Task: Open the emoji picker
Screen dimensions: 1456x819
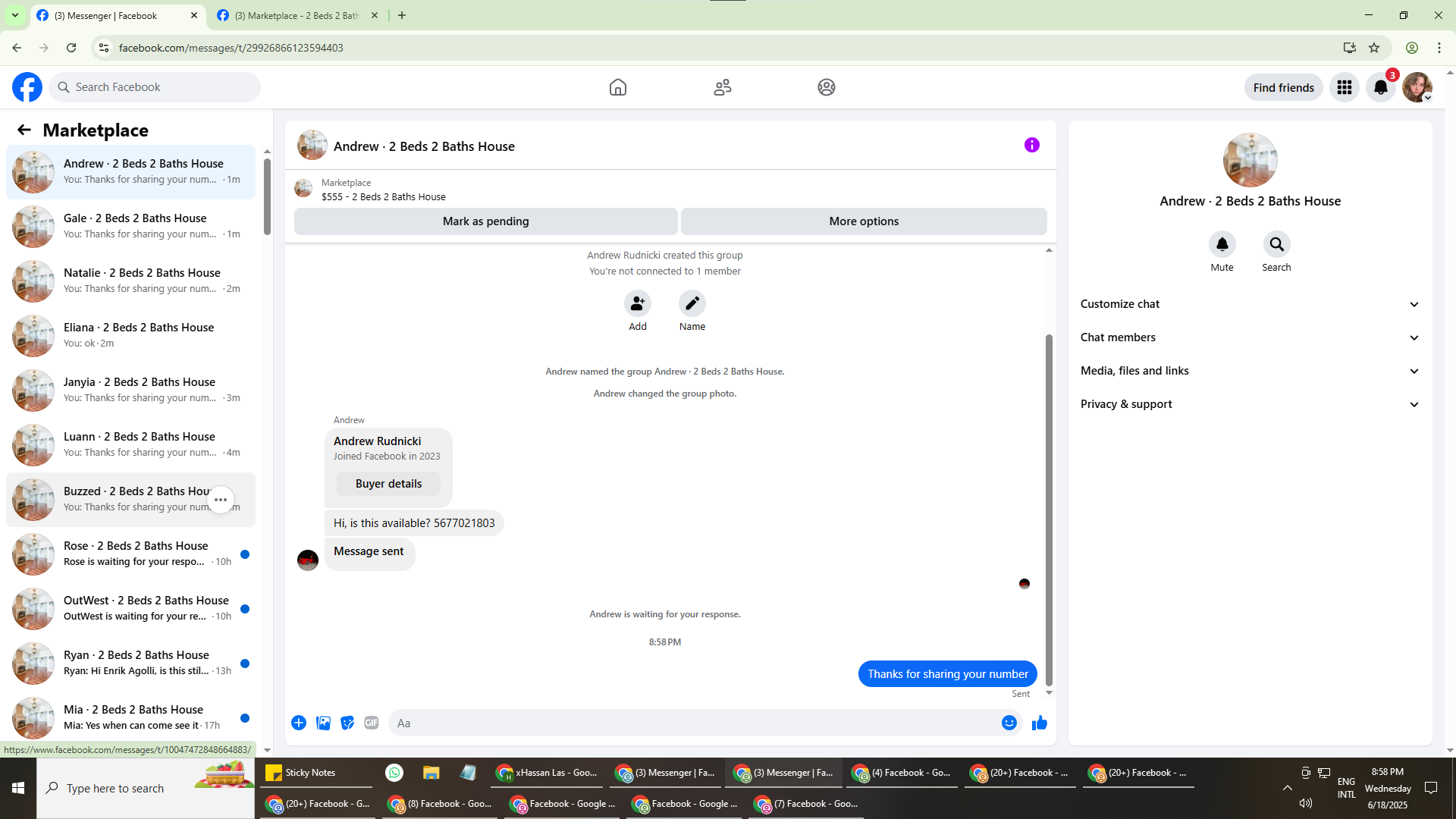Action: tap(1009, 723)
